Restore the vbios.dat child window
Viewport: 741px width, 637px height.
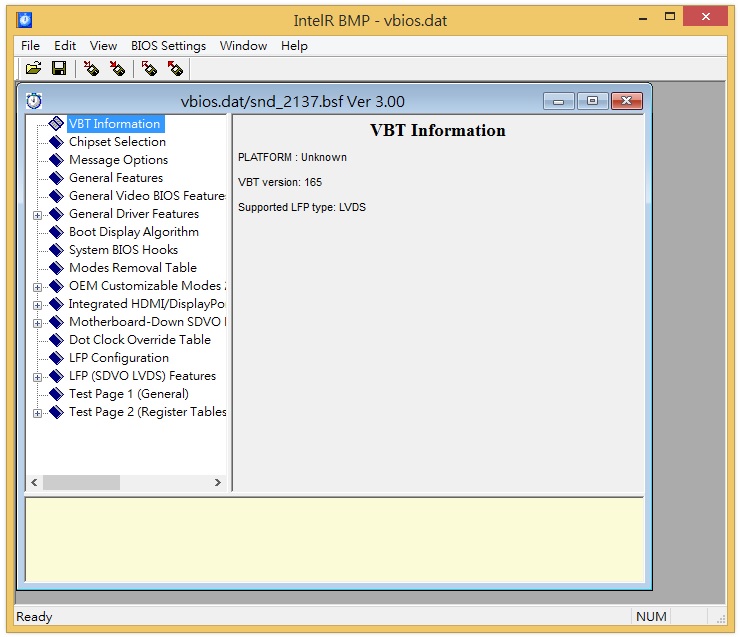[592, 101]
